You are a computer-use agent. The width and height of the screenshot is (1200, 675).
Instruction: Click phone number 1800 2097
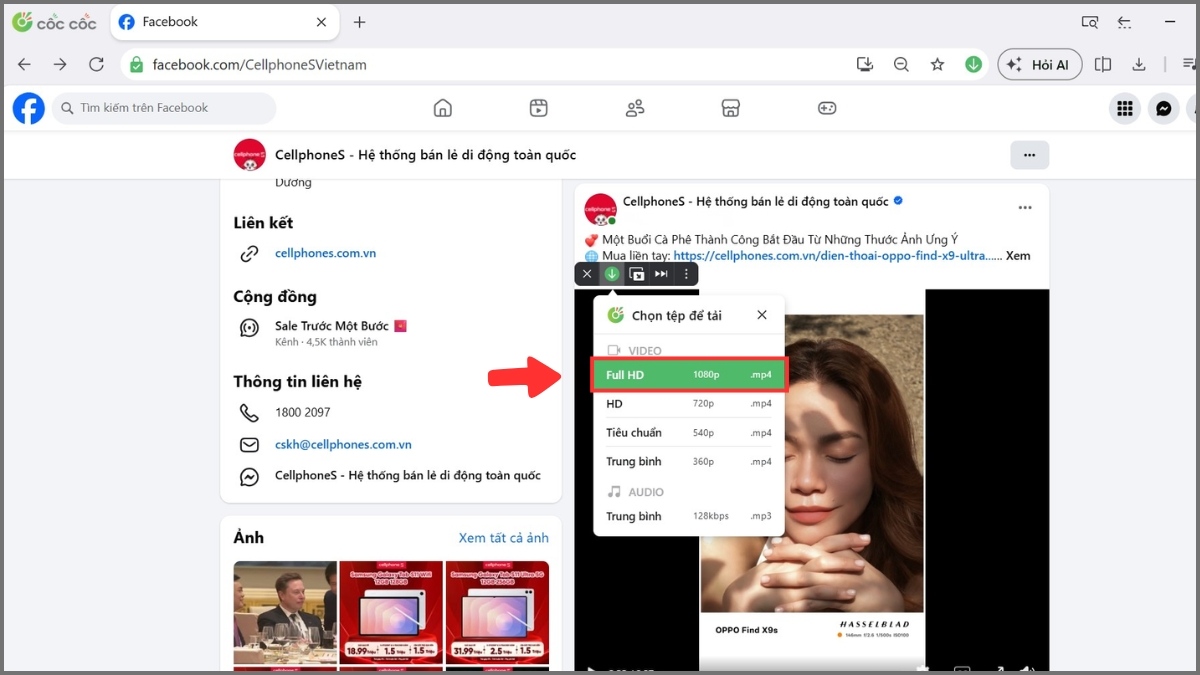302,412
